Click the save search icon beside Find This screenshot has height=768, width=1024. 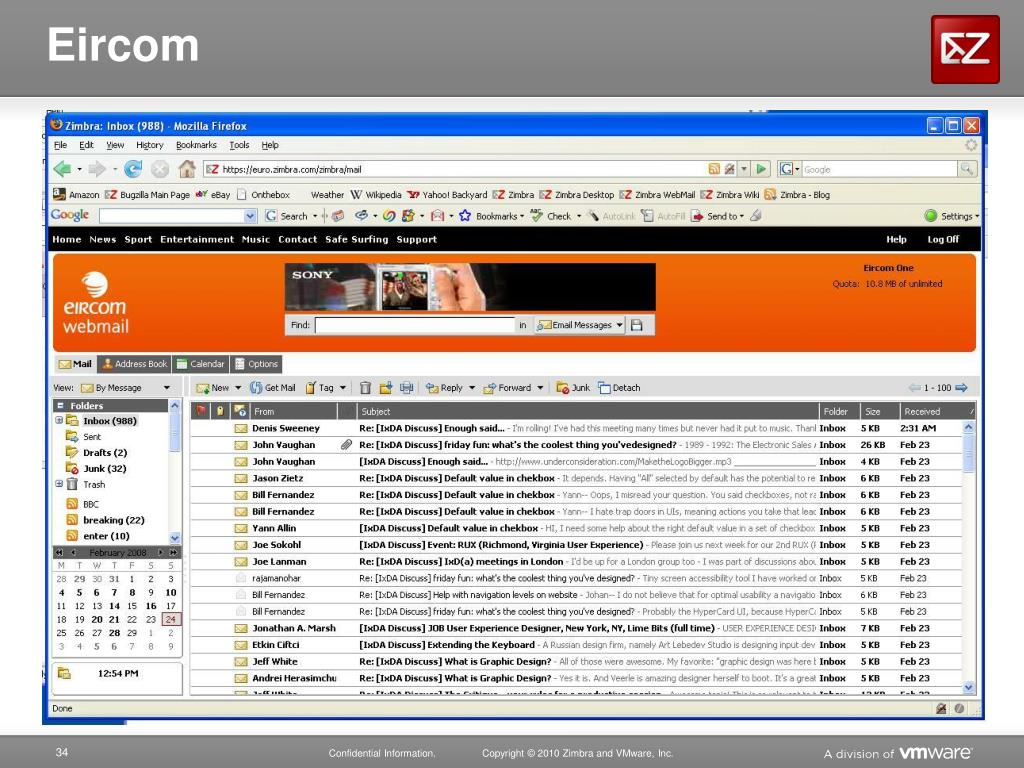pos(637,325)
